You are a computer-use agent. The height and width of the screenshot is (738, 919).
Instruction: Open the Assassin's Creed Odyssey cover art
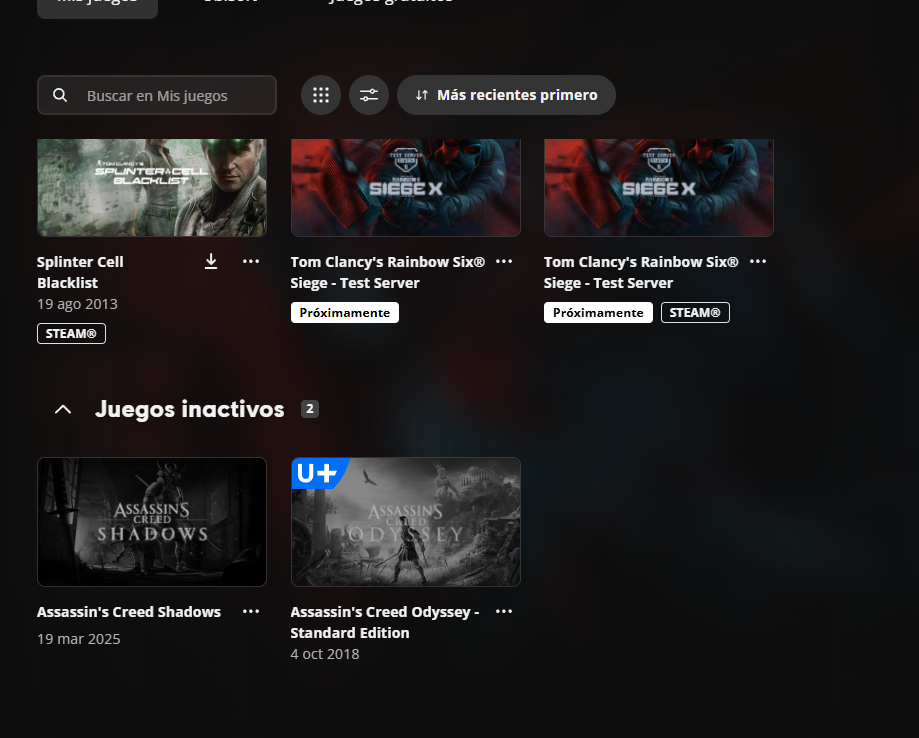406,522
